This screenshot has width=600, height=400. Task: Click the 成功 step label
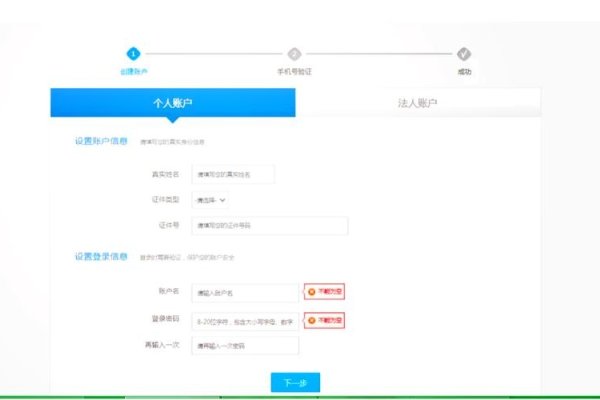coord(464,72)
